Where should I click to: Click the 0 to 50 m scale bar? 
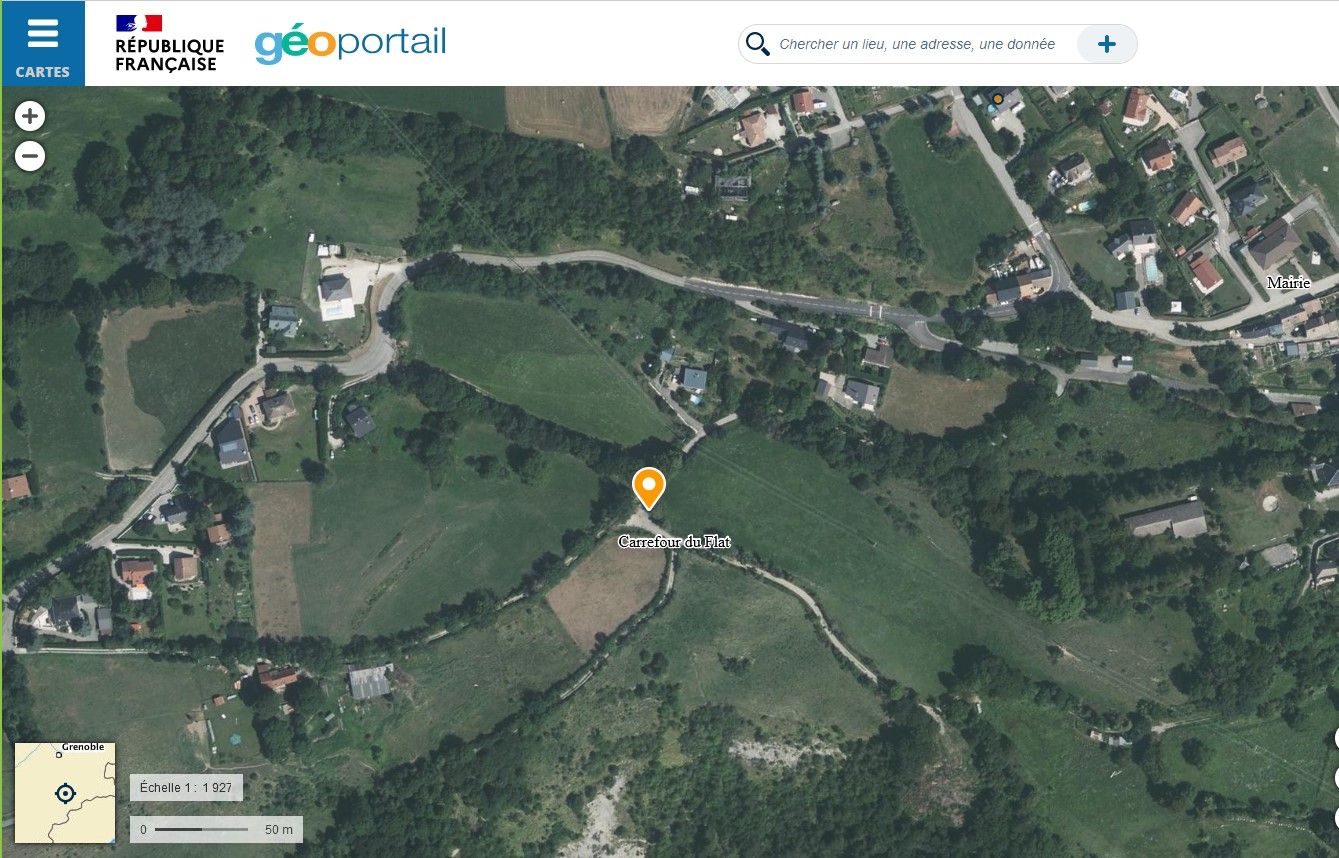coord(216,829)
